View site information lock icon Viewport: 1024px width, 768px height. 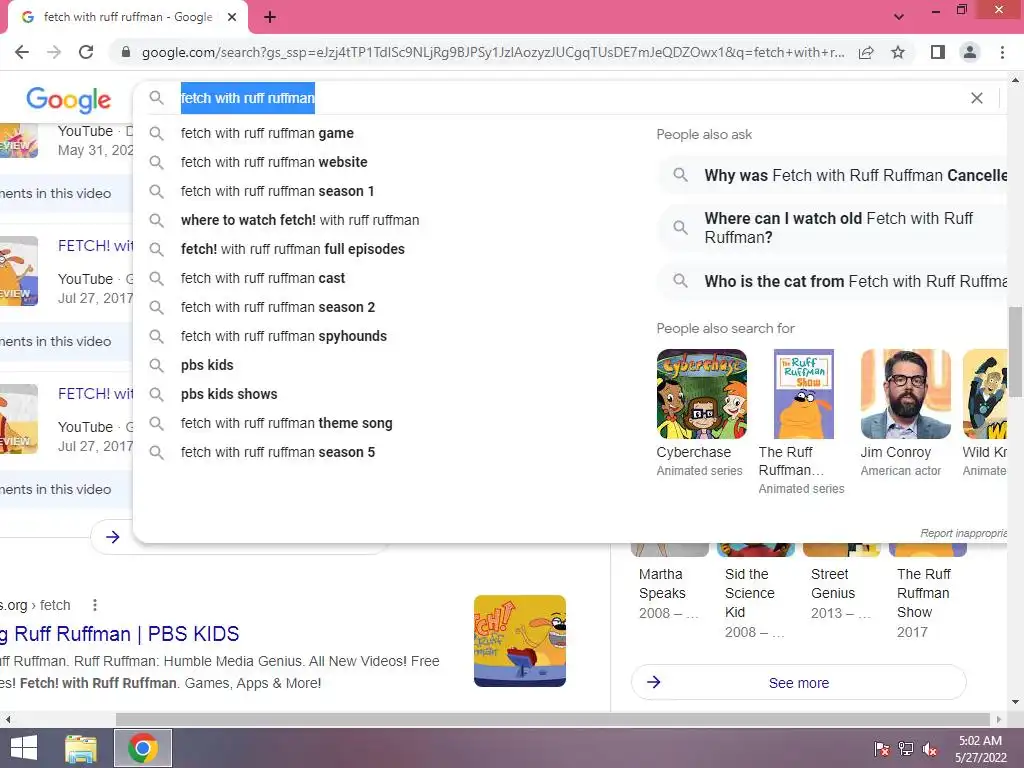[126, 52]
